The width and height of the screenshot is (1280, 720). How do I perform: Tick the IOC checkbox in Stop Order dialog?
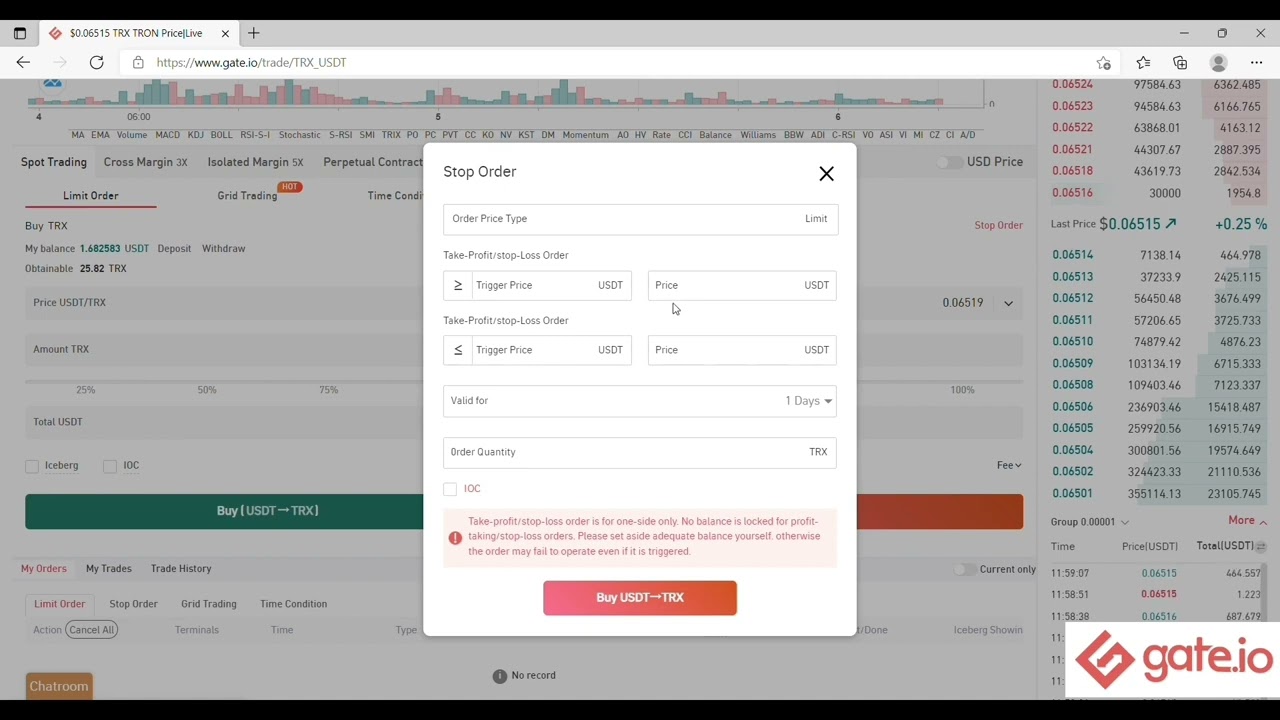450,489
